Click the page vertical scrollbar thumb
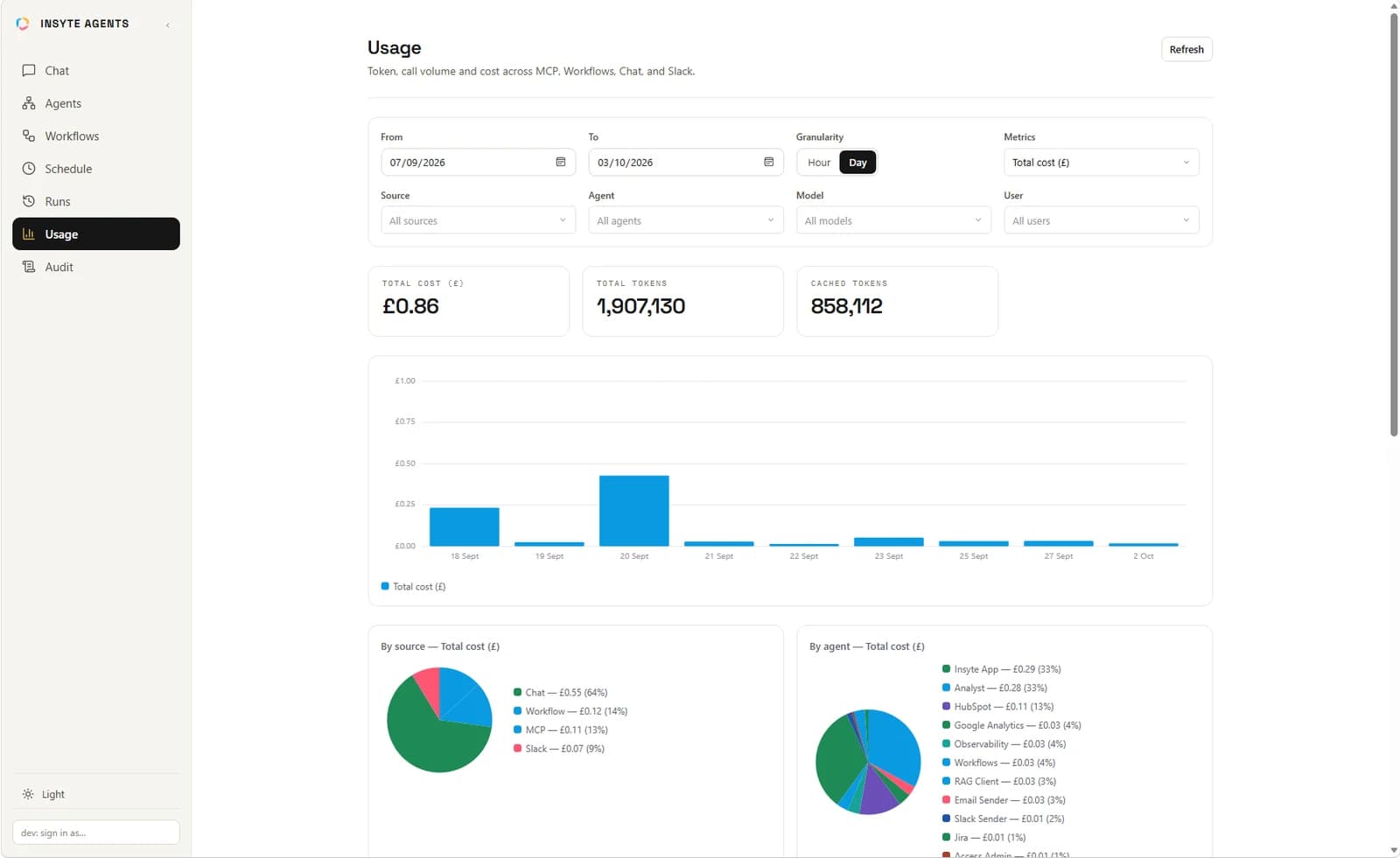Viewport: 1400px width, 858px height. 1394,224
